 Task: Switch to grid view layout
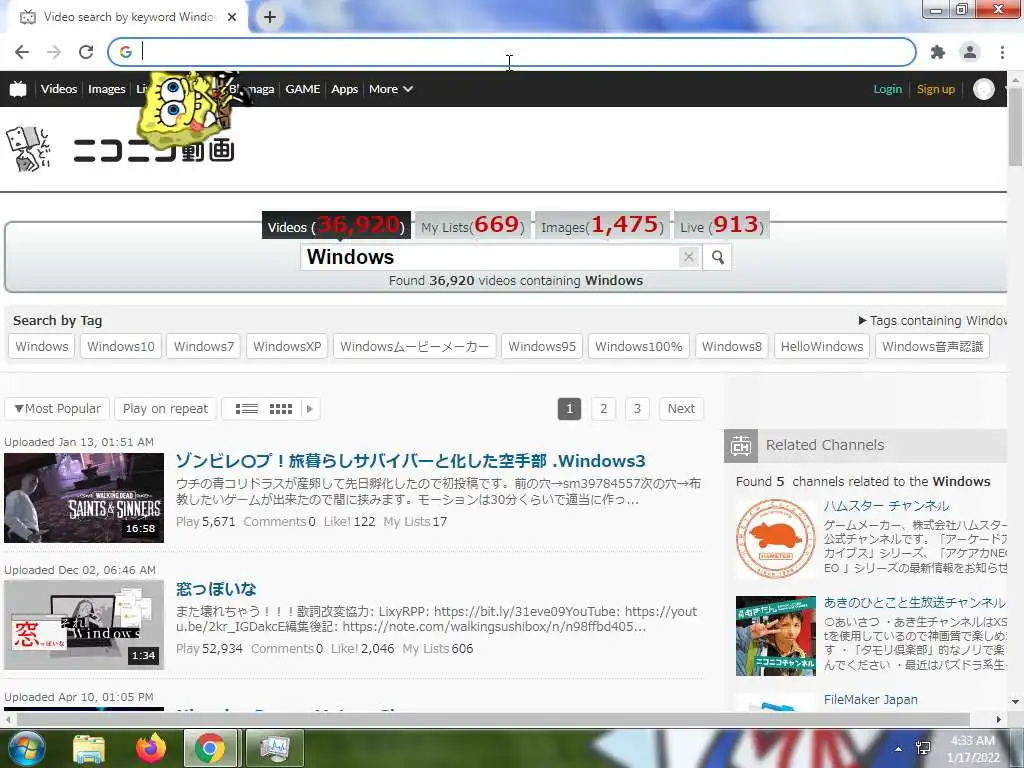coord(281,409)
